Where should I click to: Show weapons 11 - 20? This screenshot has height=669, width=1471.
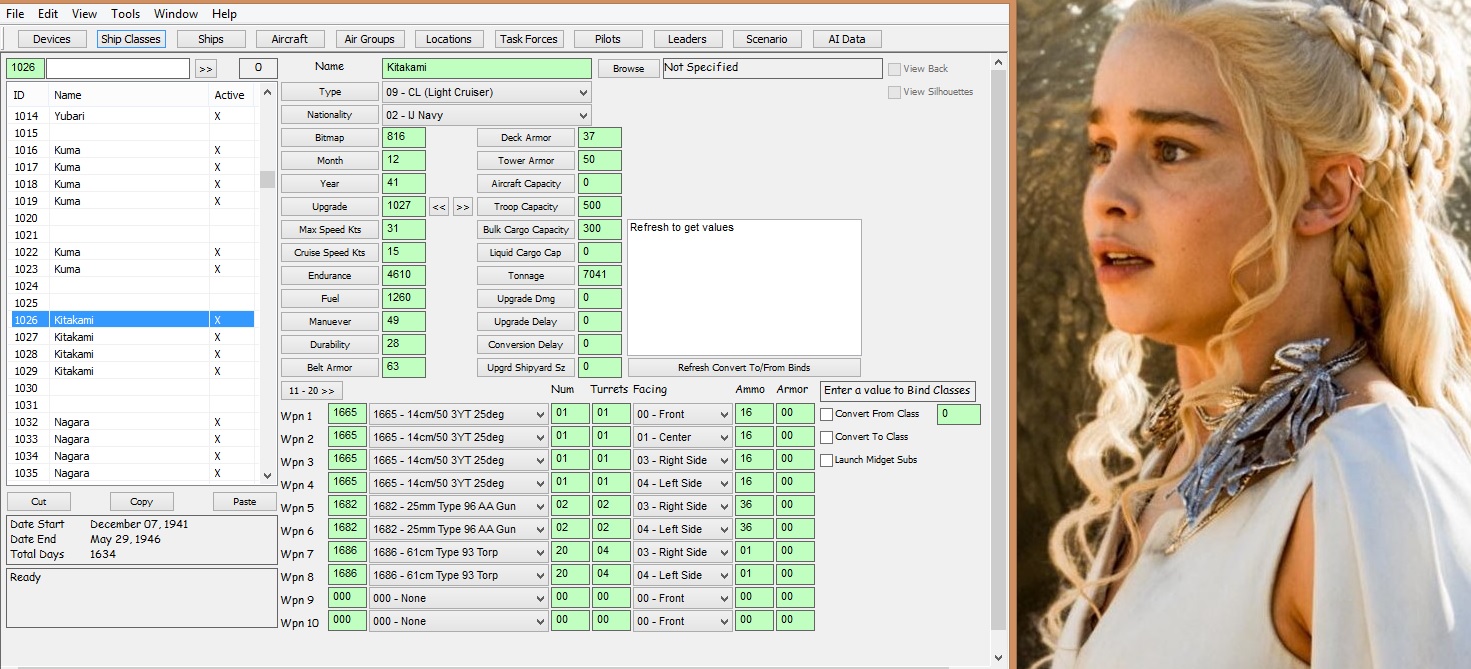(x=312, y=390)
